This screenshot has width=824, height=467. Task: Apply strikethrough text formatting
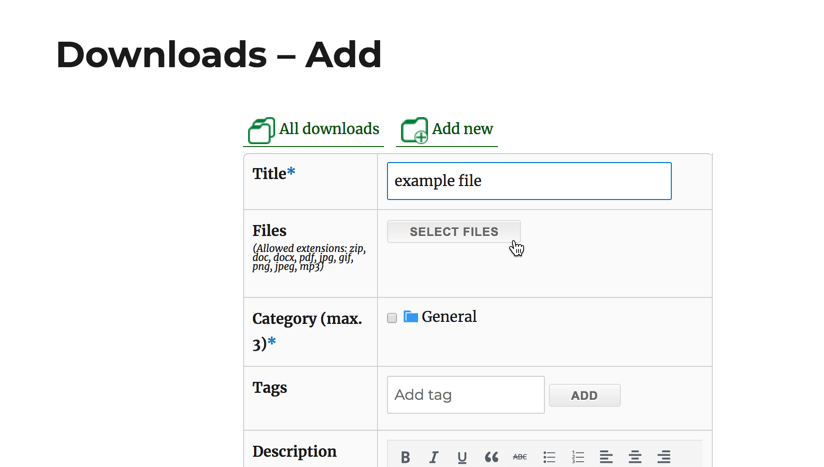pyautogui.click(x=520, y=457)
